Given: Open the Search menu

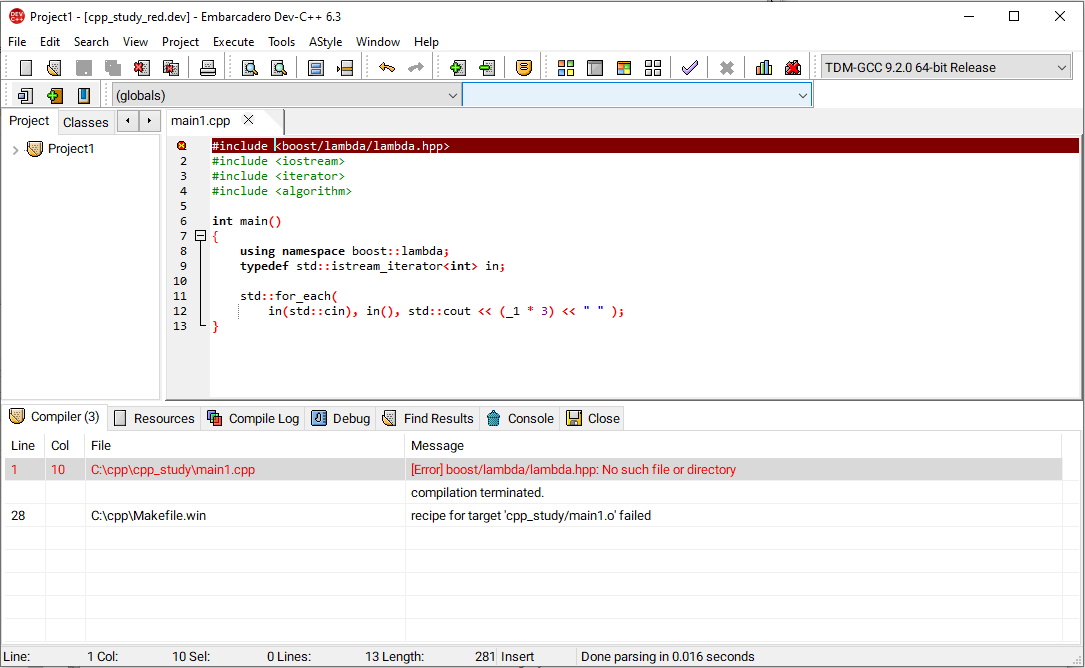Looking at the screenshot, I should pos(91,42).
